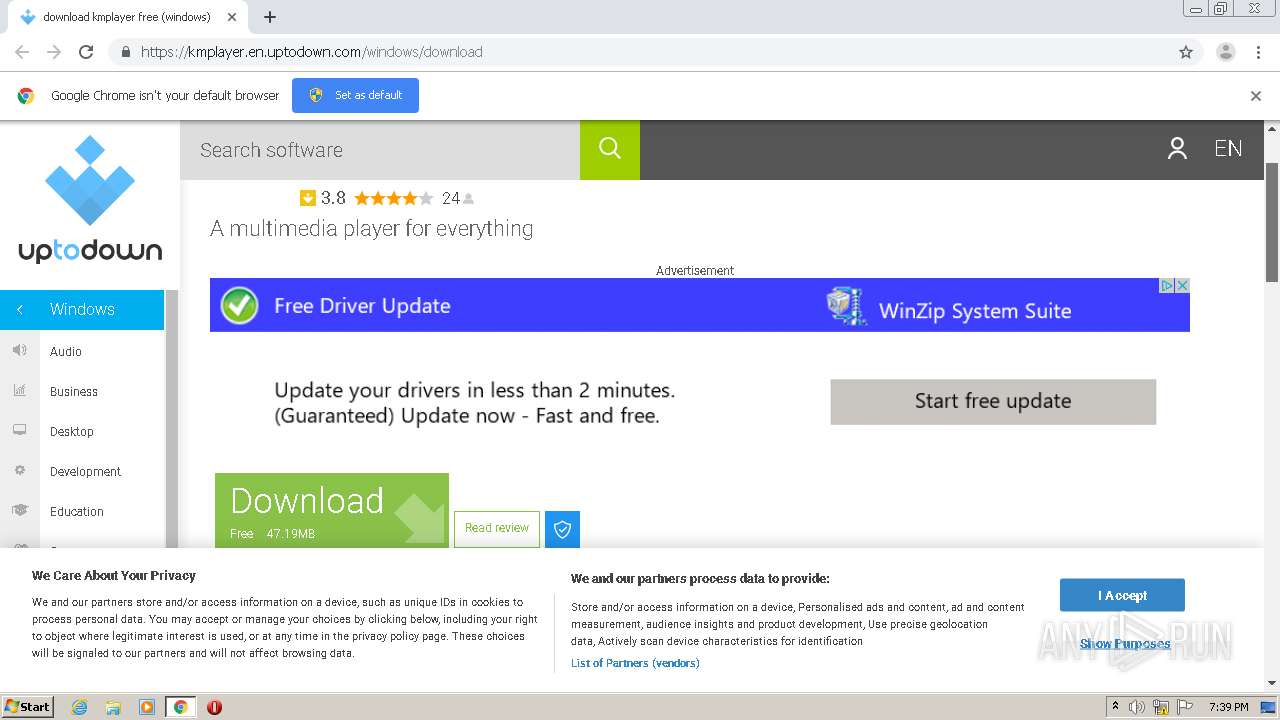Click the 7:39 PM clock
The image size is (1280, 720).
point(1228,707)
